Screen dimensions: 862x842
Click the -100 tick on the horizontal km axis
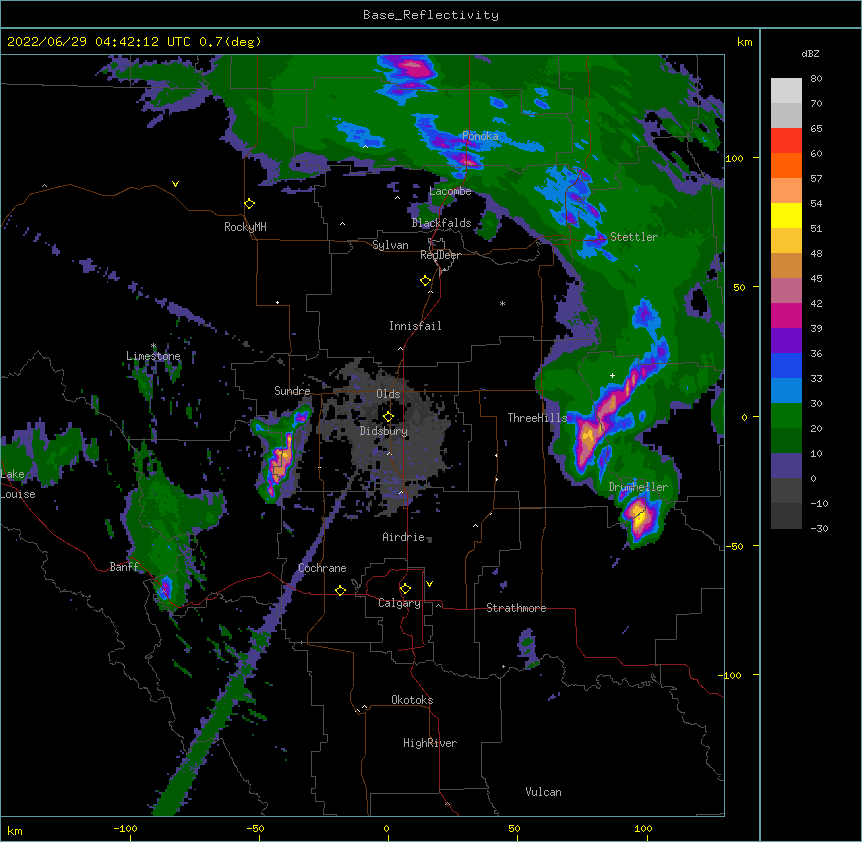125,828
